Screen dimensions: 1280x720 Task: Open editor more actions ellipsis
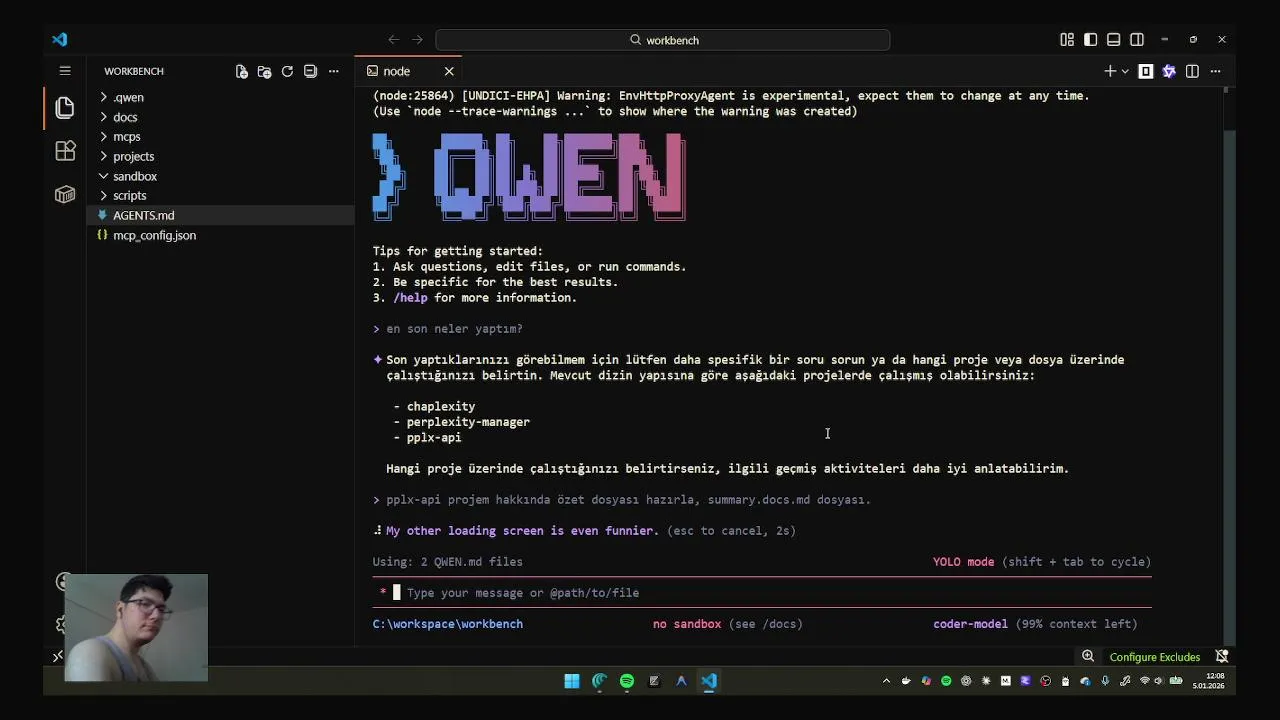pyautogui.click(x=1216, y=71)
